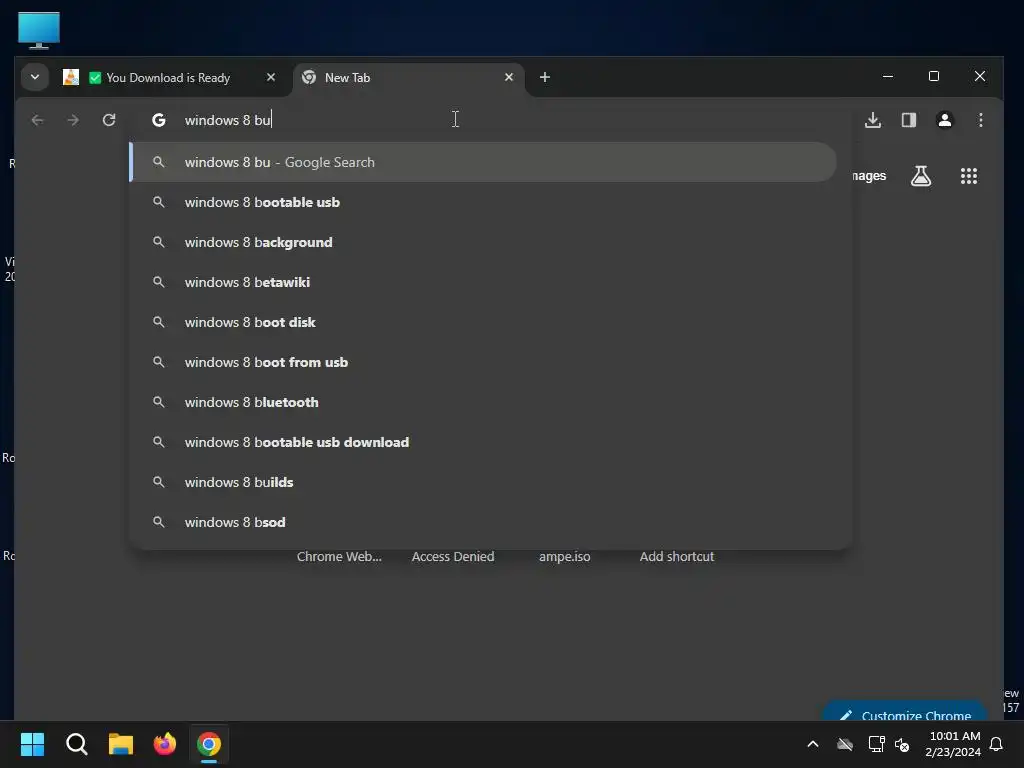
Task: Pick the 'windows 8 bsod' suggestion
Action: point(483,522)
